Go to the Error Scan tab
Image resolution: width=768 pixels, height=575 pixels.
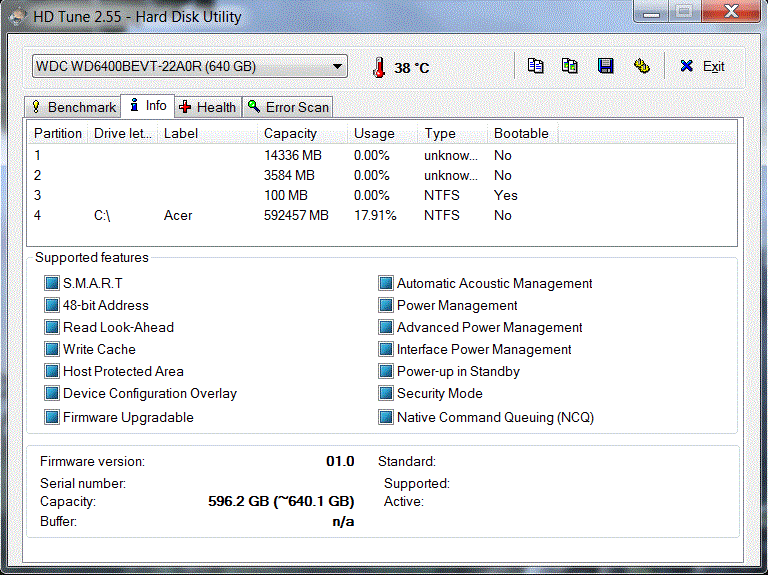click(x=288, y=107)
